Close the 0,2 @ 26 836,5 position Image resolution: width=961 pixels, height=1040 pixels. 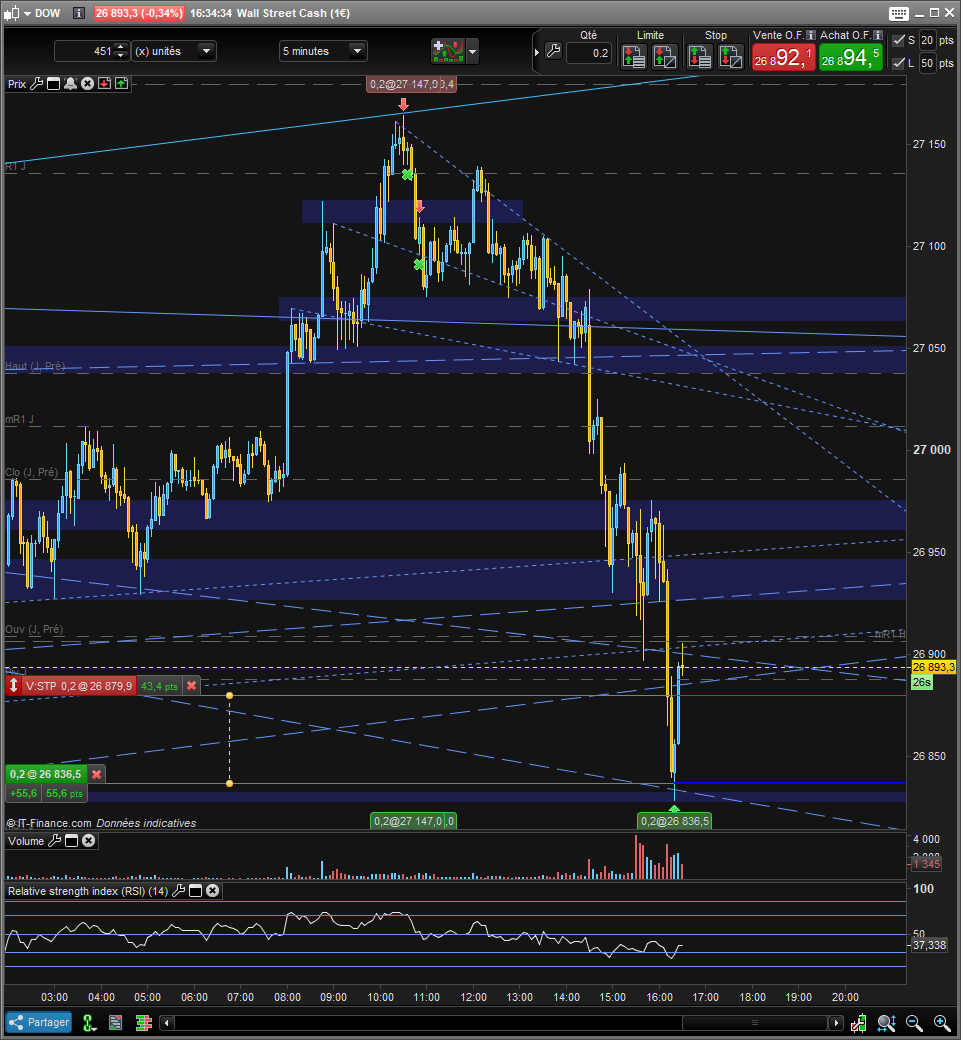(x=97, y=774)
